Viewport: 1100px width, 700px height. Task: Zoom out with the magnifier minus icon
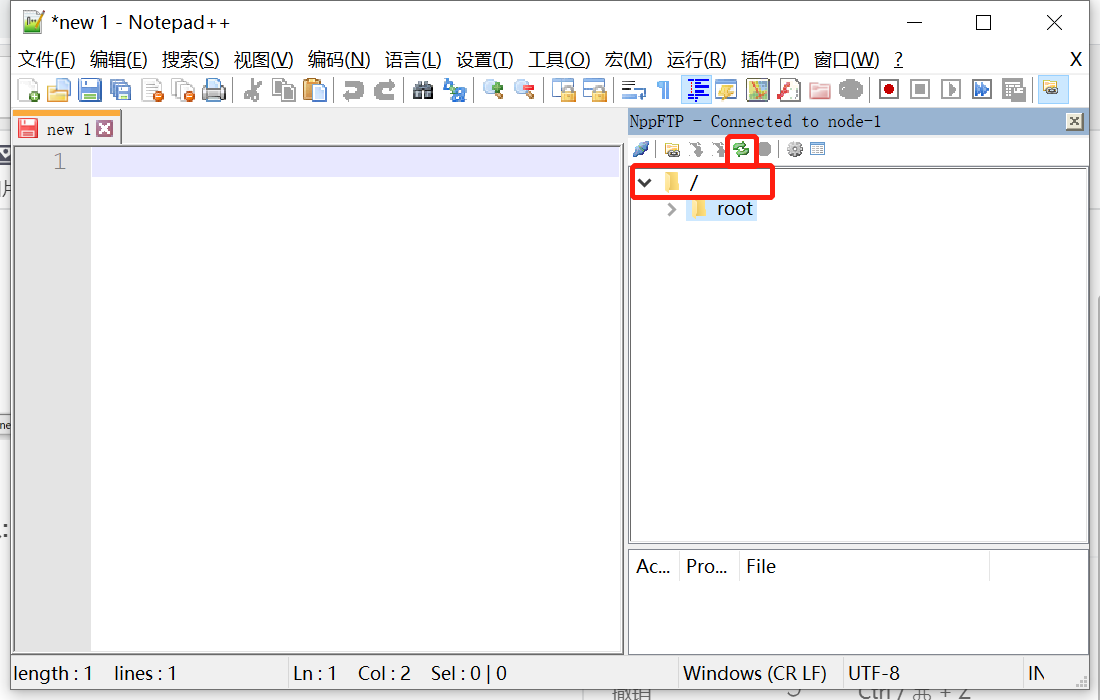(524, 90)
